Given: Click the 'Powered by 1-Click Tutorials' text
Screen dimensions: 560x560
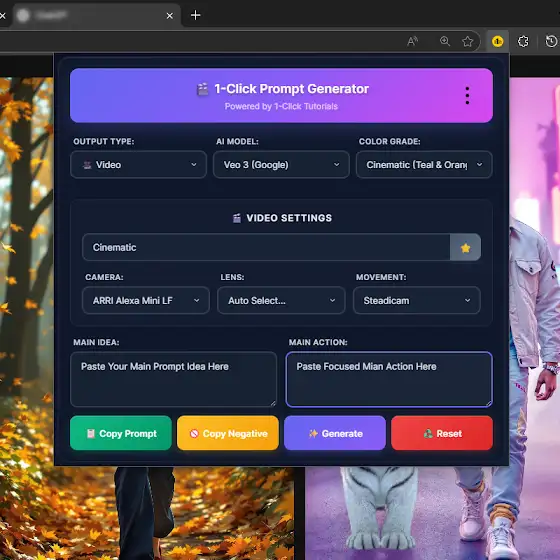Looking at the screenshot, I should coord(281,106).
